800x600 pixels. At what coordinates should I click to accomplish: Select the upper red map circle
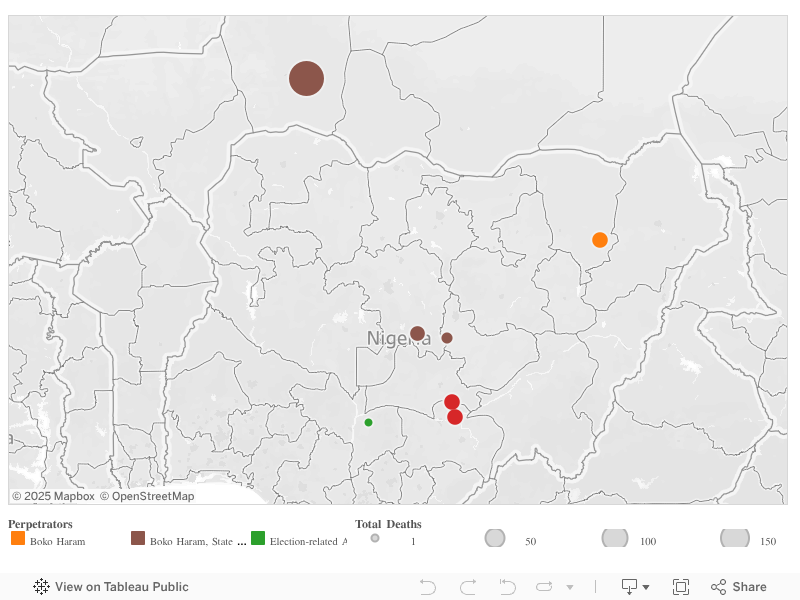point(452,402)
